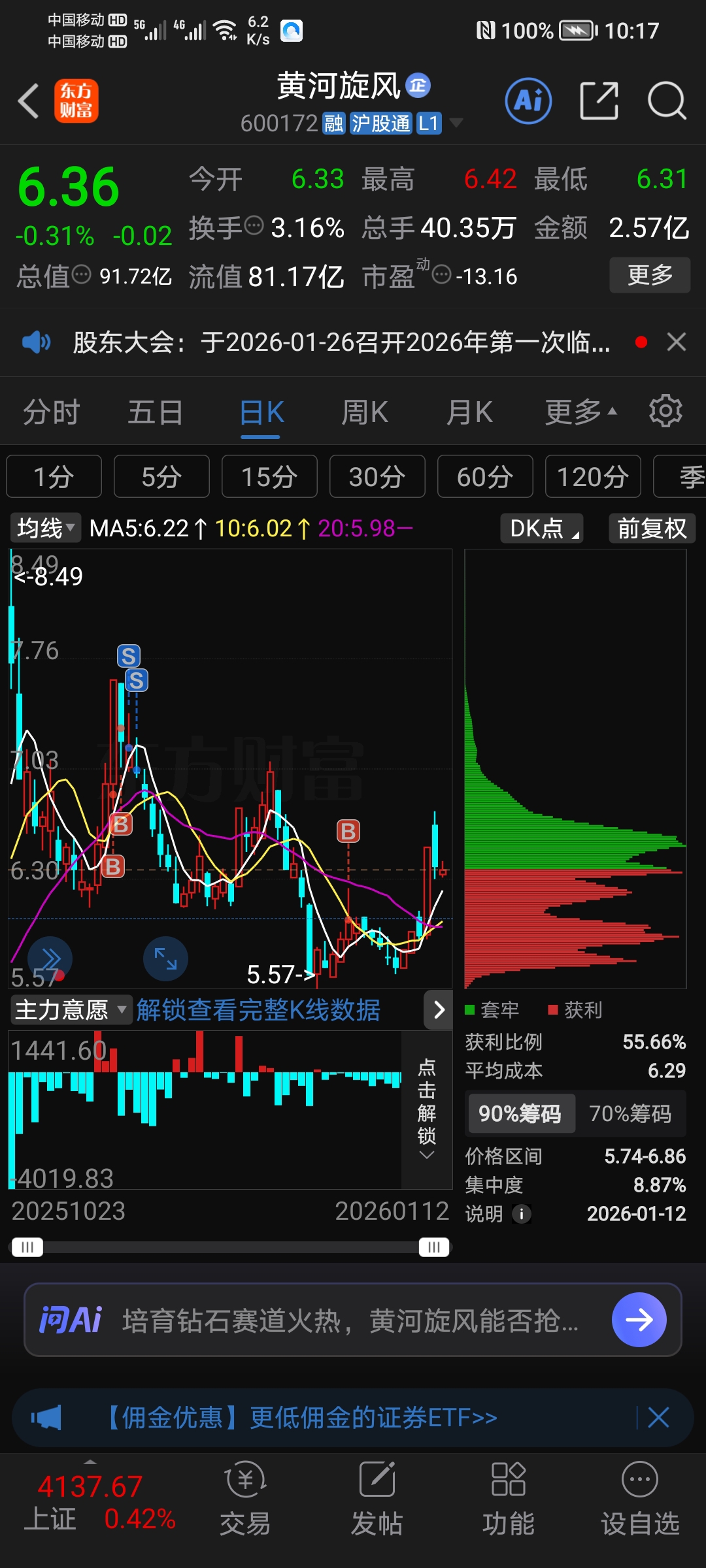706x1568 pixels.
Task: Dismiss the 股东大会 announcement bar
Action: (677, 342)
